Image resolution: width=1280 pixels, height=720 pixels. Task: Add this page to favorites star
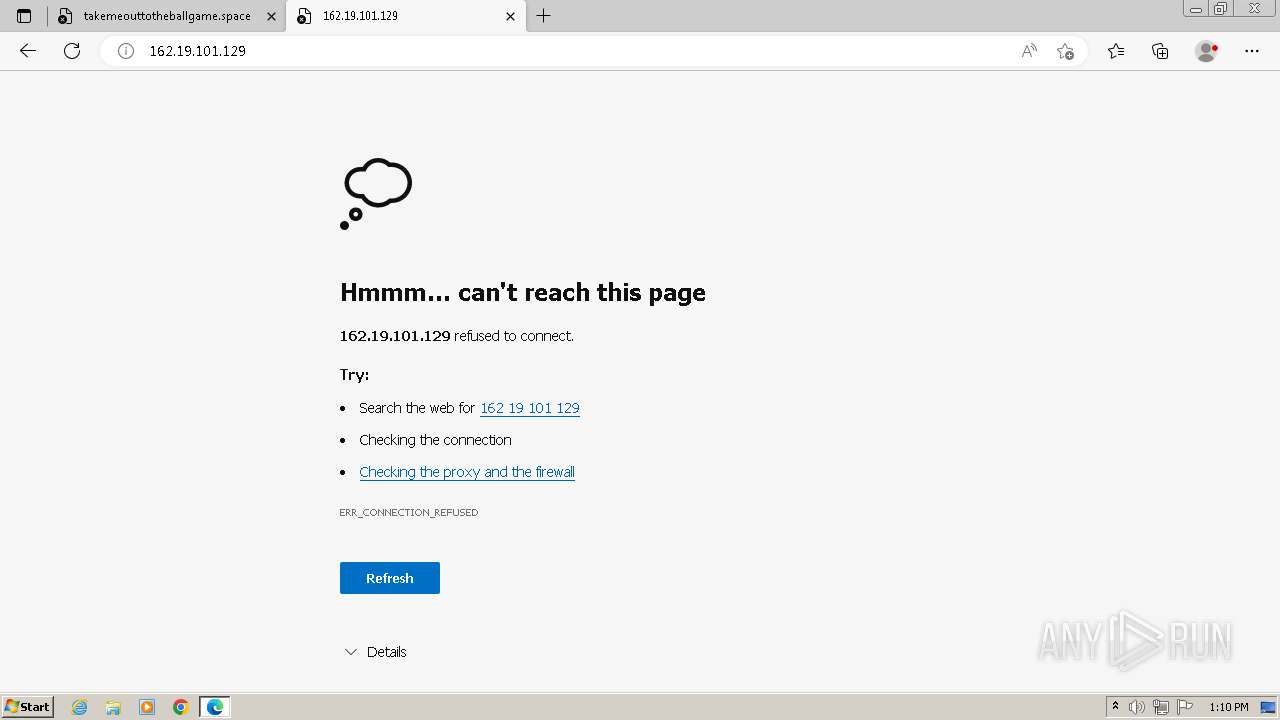coord(1065,51)
